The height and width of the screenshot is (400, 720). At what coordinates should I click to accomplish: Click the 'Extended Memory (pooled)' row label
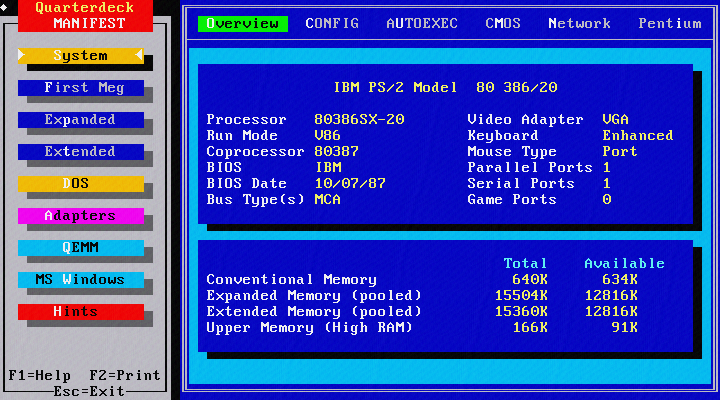pos(314,312)
